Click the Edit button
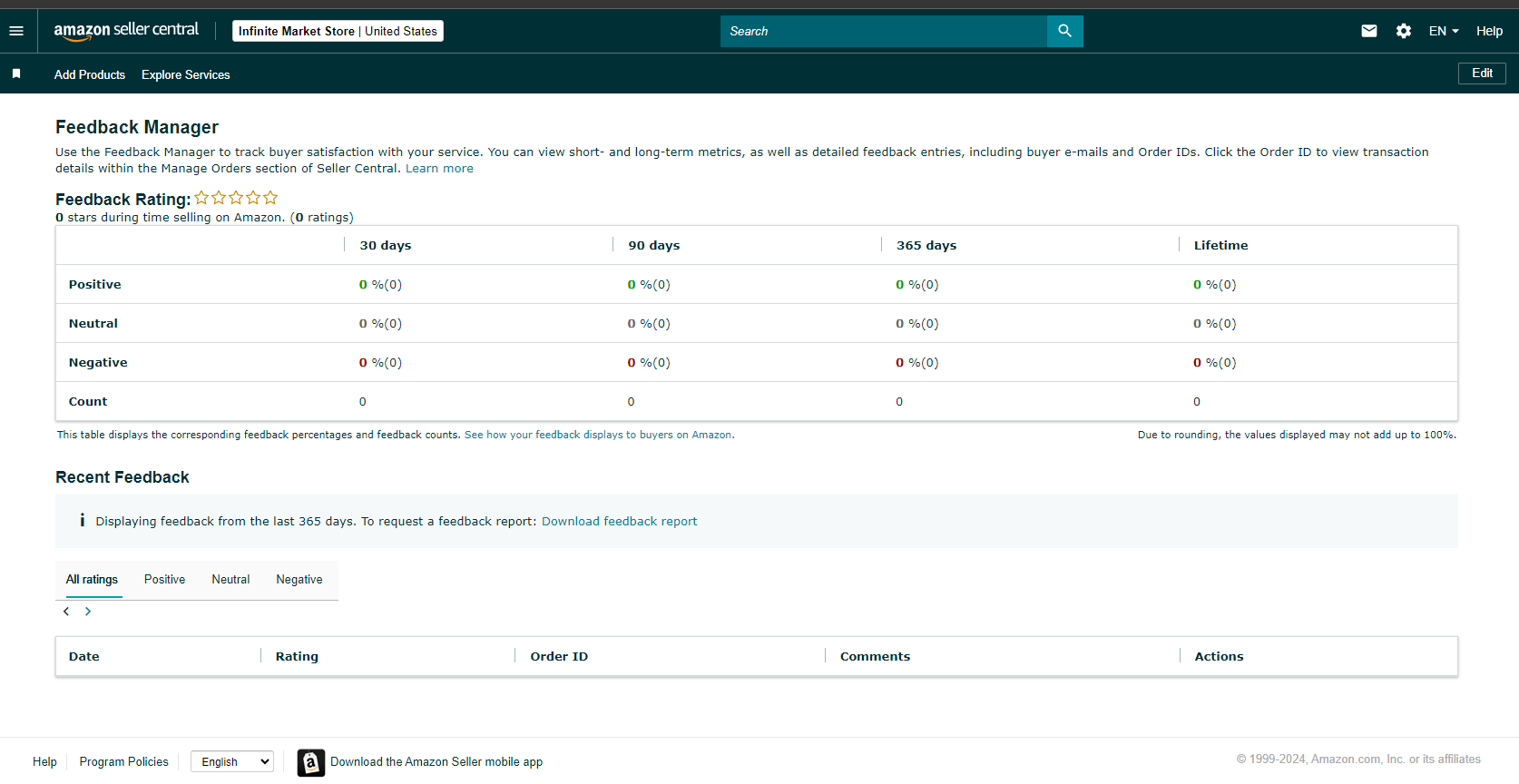The height and width of the screenshot is (784, 1519). [1482, 73]
